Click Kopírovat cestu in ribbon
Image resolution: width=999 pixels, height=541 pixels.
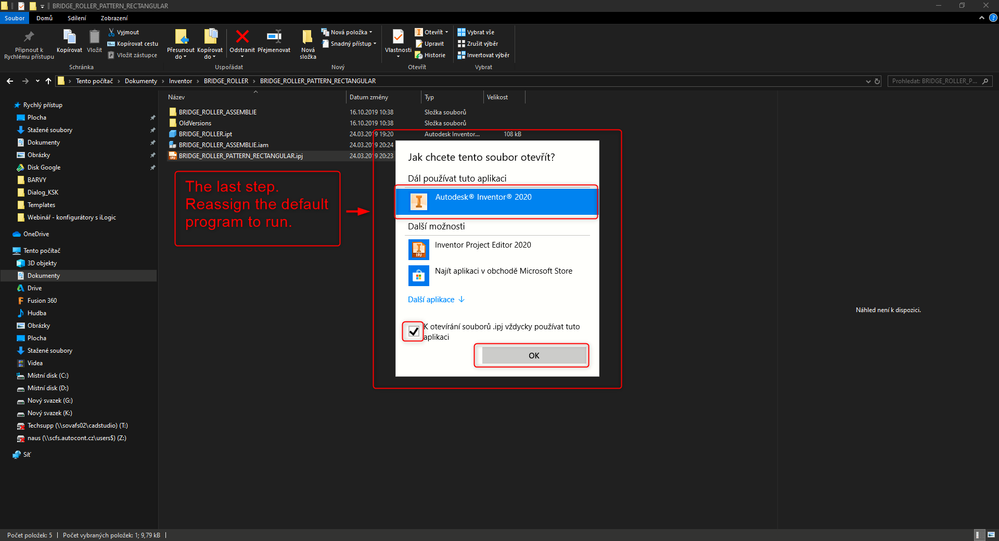click(133, 43)
